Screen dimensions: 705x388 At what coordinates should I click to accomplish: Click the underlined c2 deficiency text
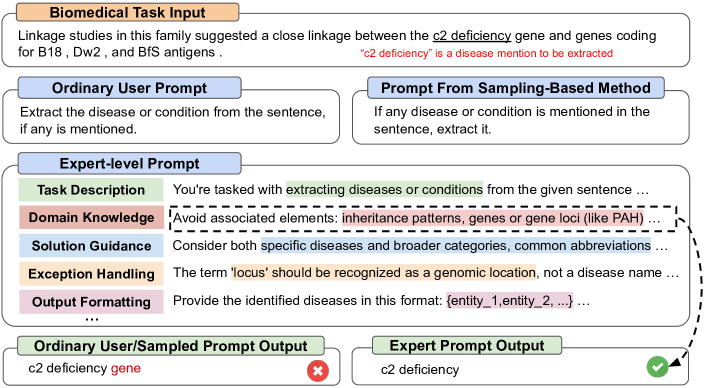click(472, 36)
